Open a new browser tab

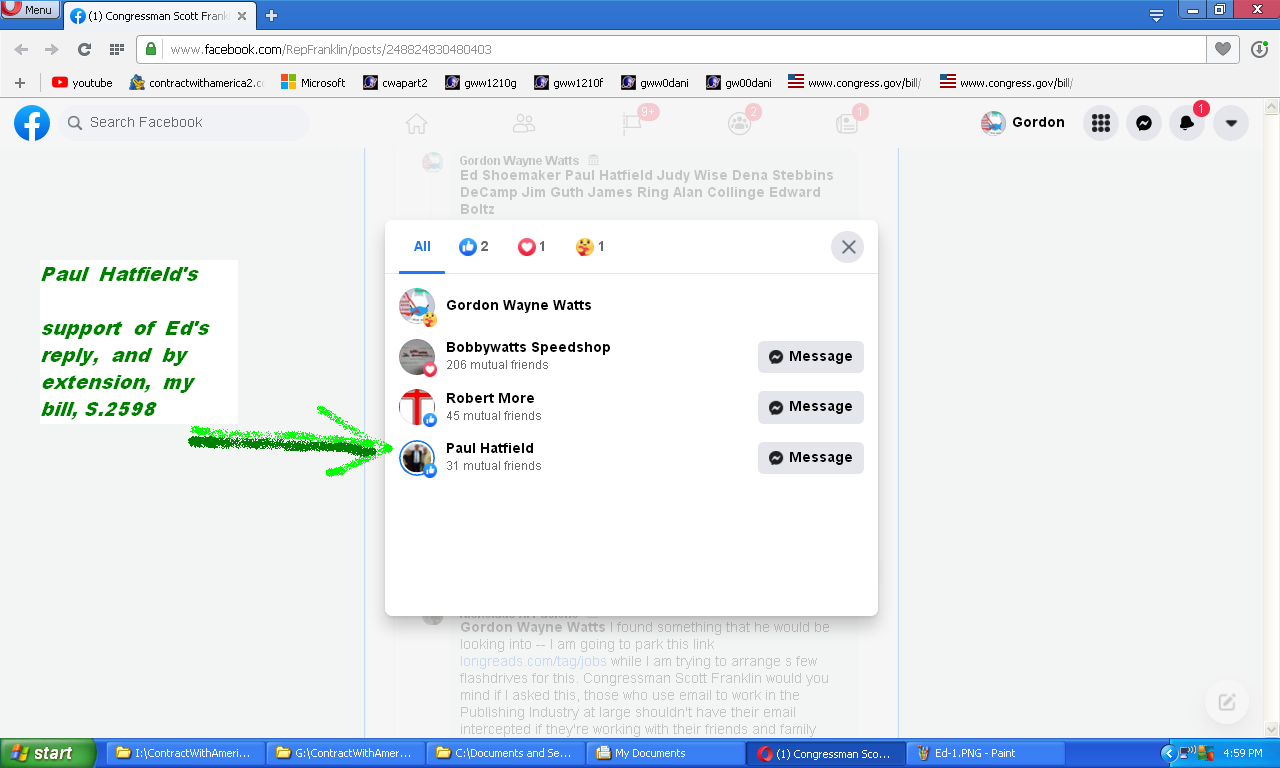coord(271,15)
